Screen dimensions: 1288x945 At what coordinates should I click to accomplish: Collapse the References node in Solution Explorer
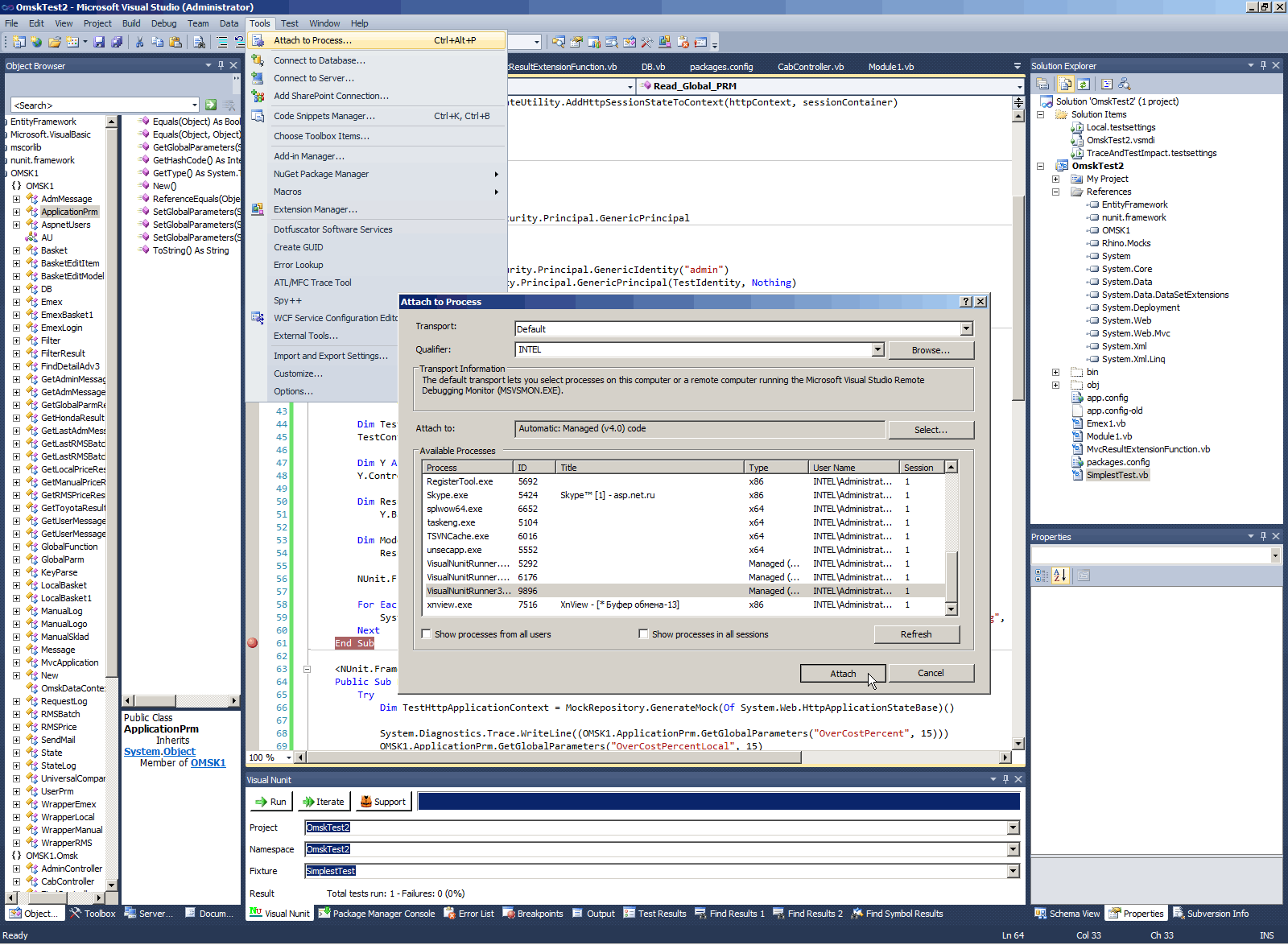[x=1055, y=192]
